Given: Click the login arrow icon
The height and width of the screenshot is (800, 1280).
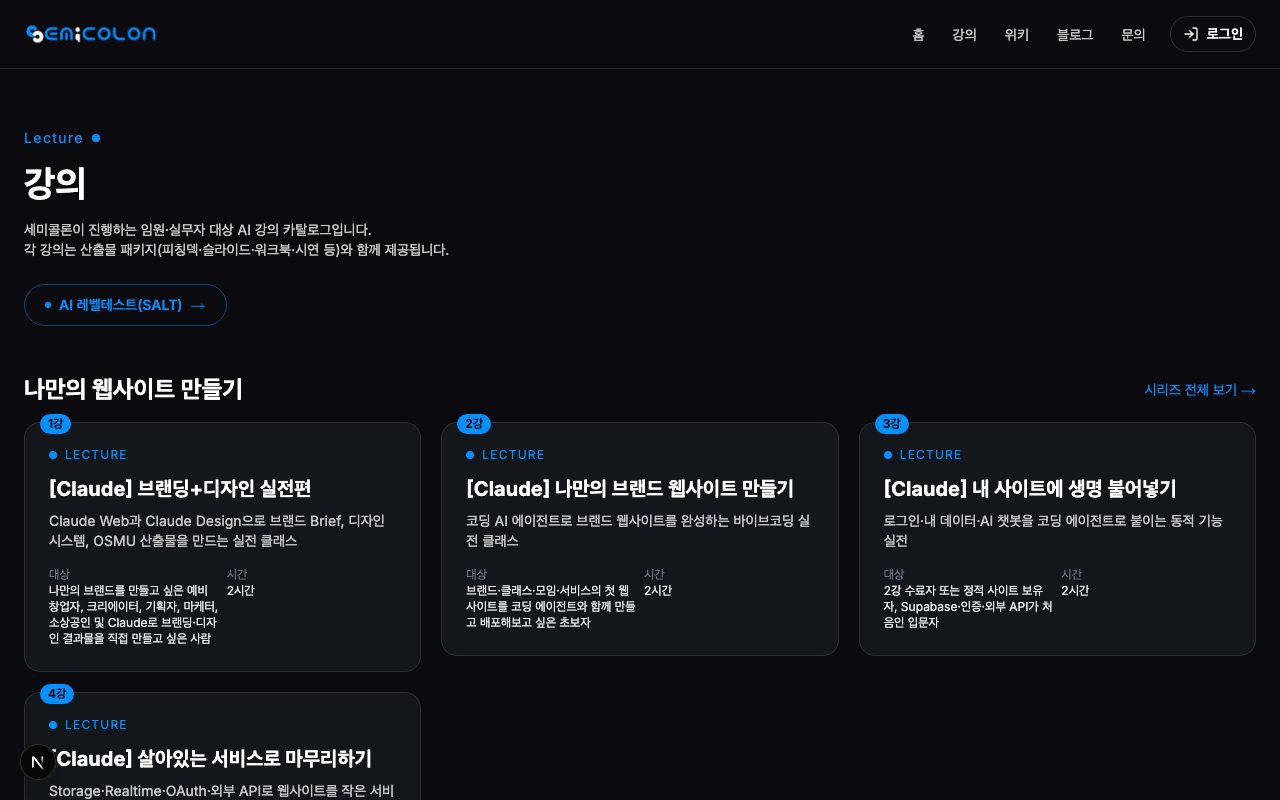Looking at the screenshot, I should pos(1191,34).
